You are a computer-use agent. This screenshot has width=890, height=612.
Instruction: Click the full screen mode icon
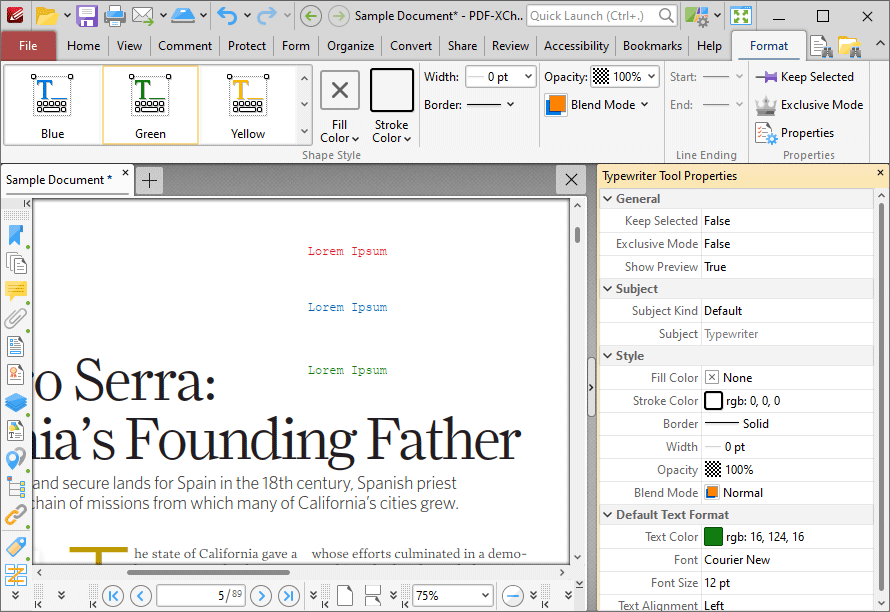[x=740, y=16]
